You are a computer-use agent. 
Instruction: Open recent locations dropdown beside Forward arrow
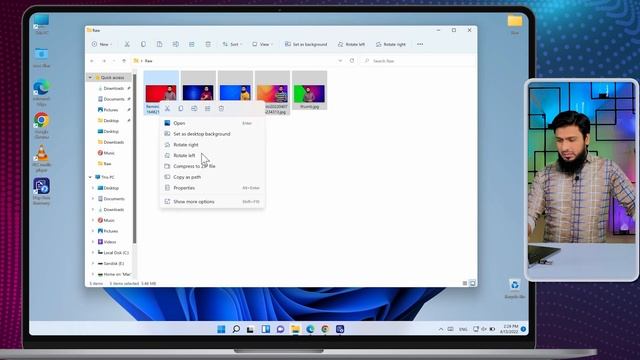coord(114,61)
